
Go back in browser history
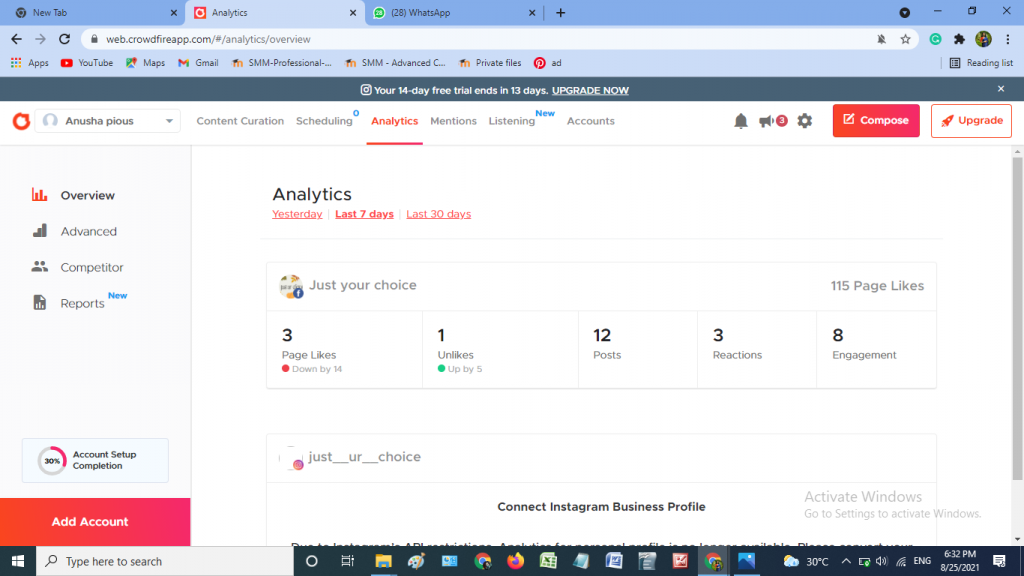pyautogui.click(x=16, y=39)
